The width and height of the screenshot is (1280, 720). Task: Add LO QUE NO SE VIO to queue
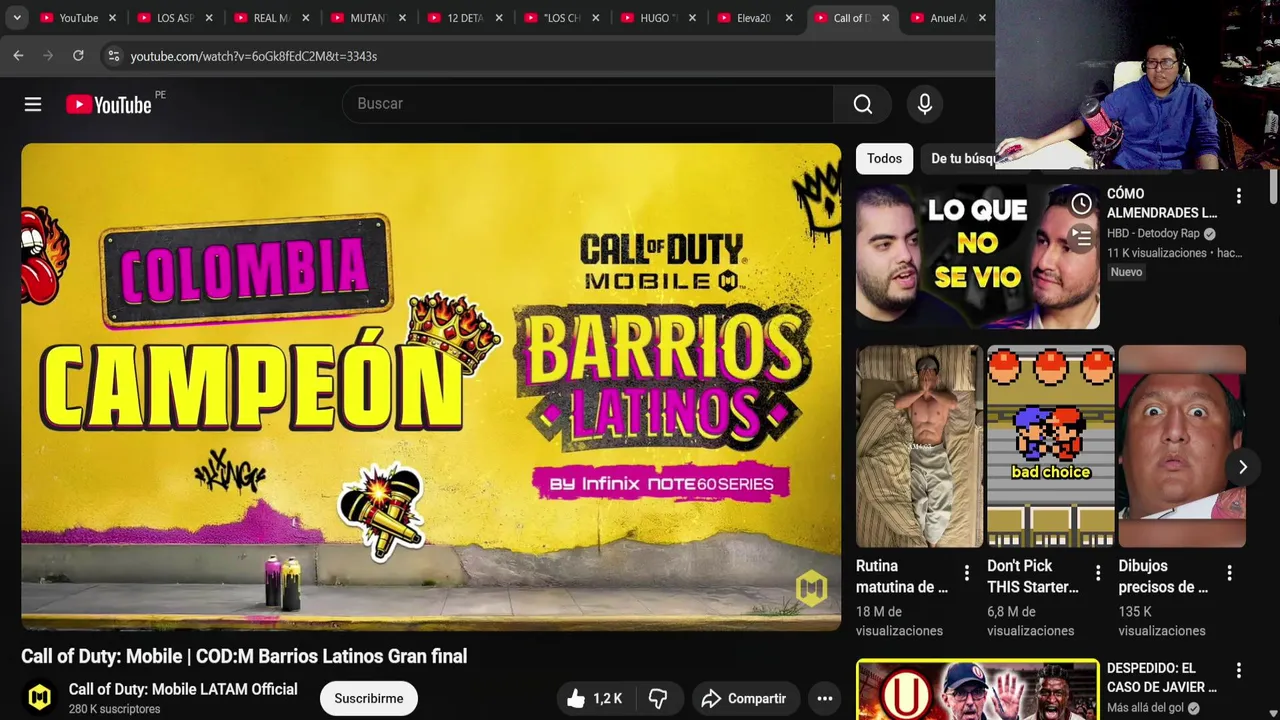[1081, 238]
